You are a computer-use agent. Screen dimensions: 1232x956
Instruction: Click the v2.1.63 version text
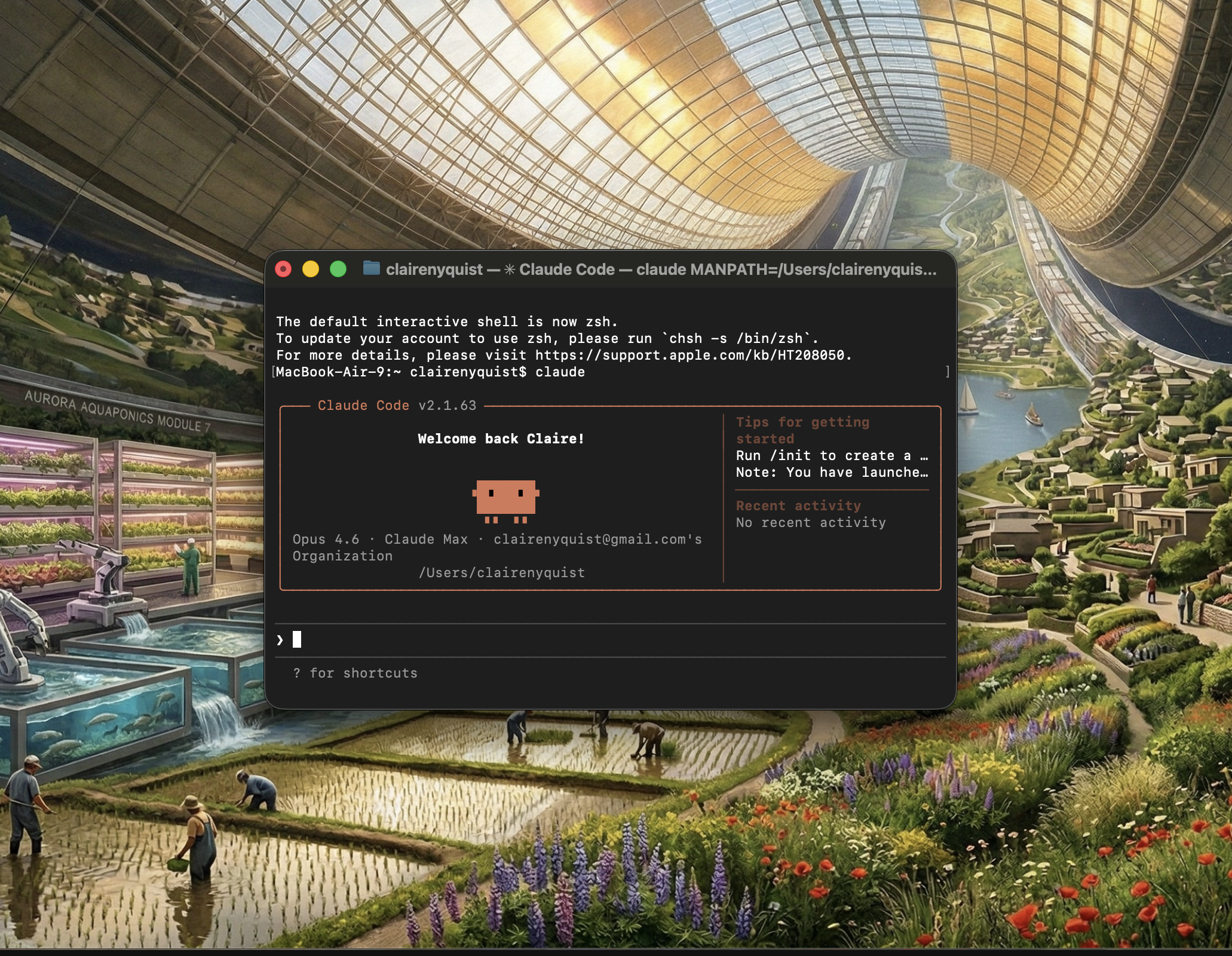click(x=448, y=406)
